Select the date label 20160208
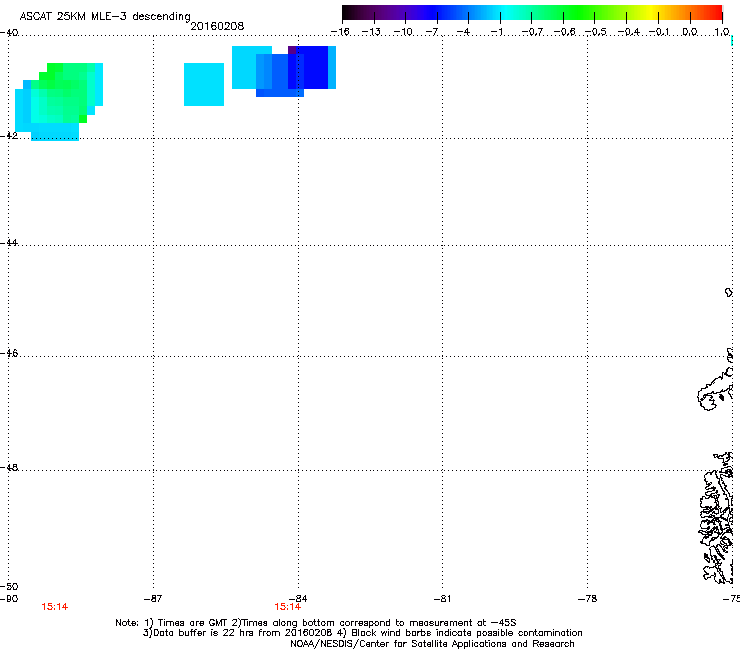This screenshot has height=650, width=740. coord(217,26)
